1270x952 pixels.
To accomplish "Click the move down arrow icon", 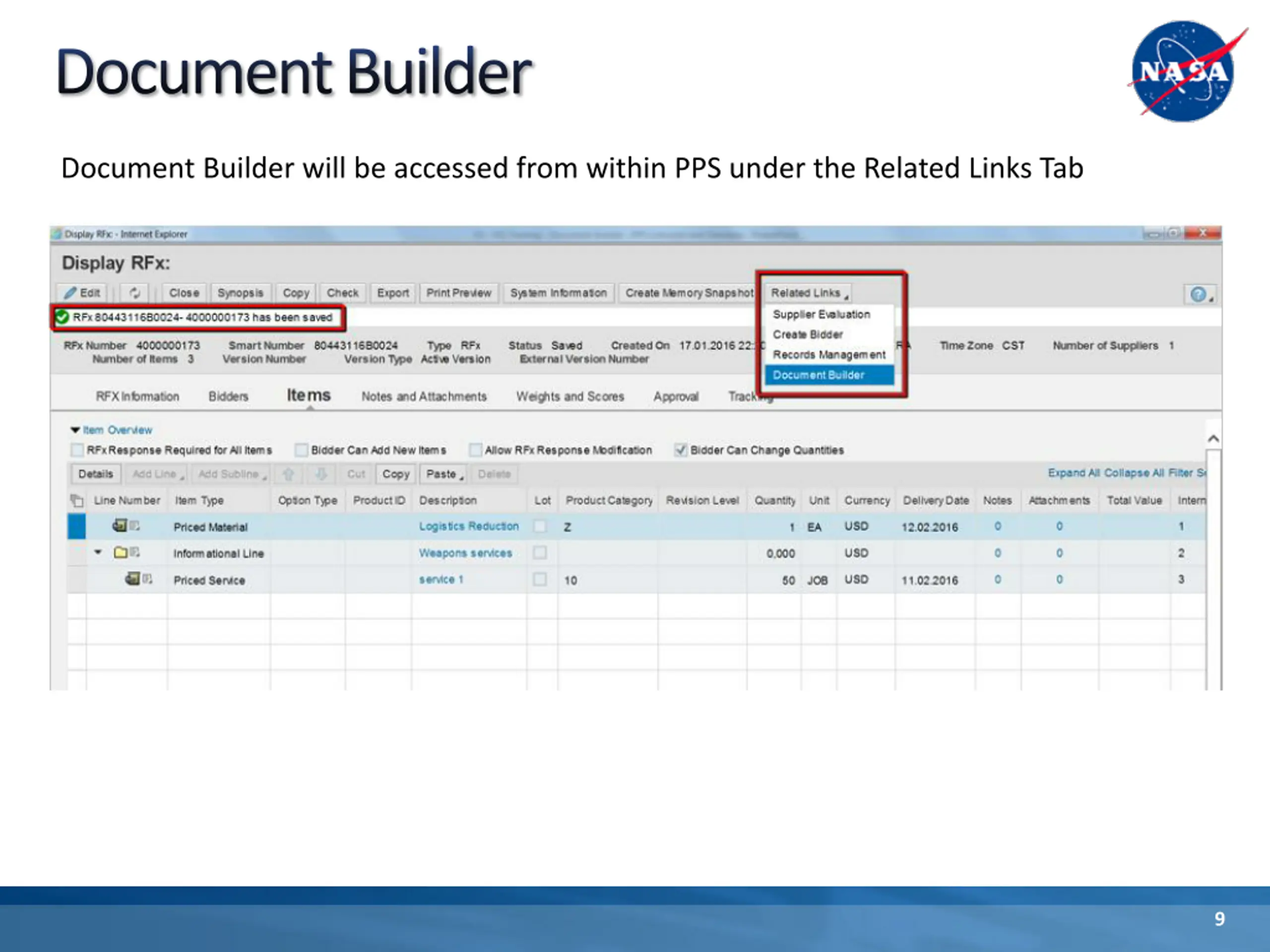I will click(321, 474).
